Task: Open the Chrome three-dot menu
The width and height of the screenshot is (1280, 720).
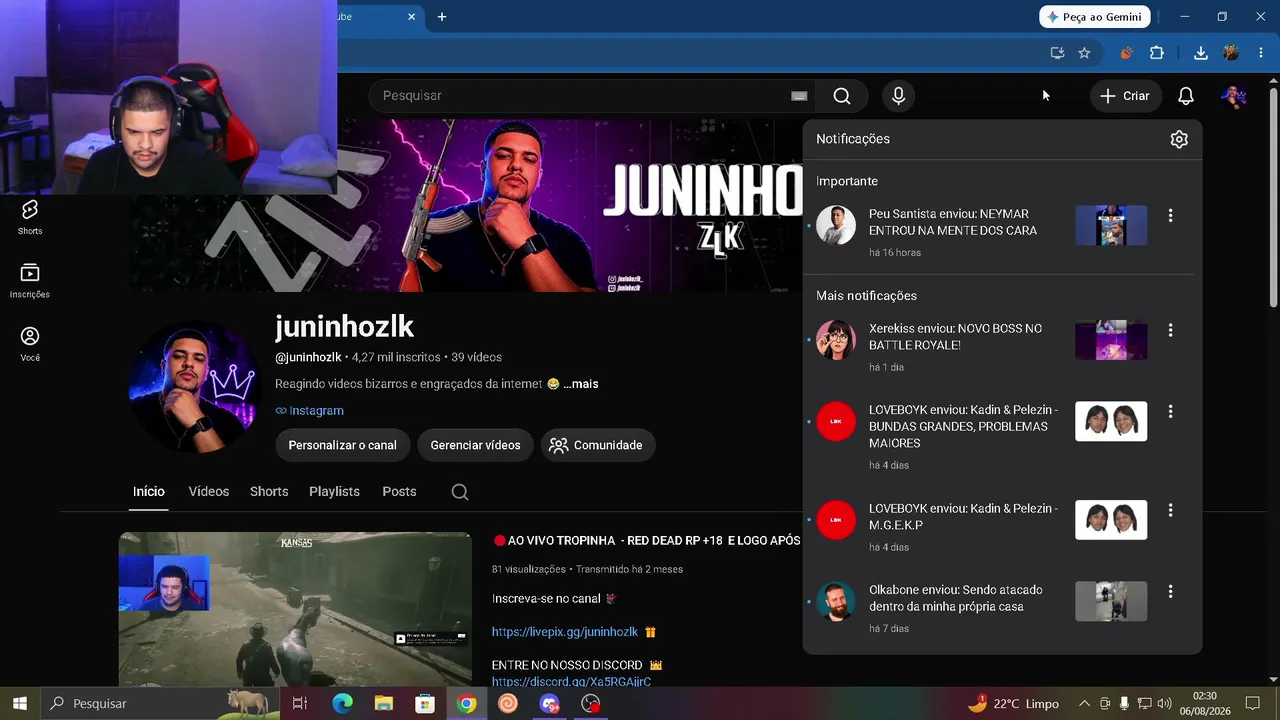Action: [1261, 53]
